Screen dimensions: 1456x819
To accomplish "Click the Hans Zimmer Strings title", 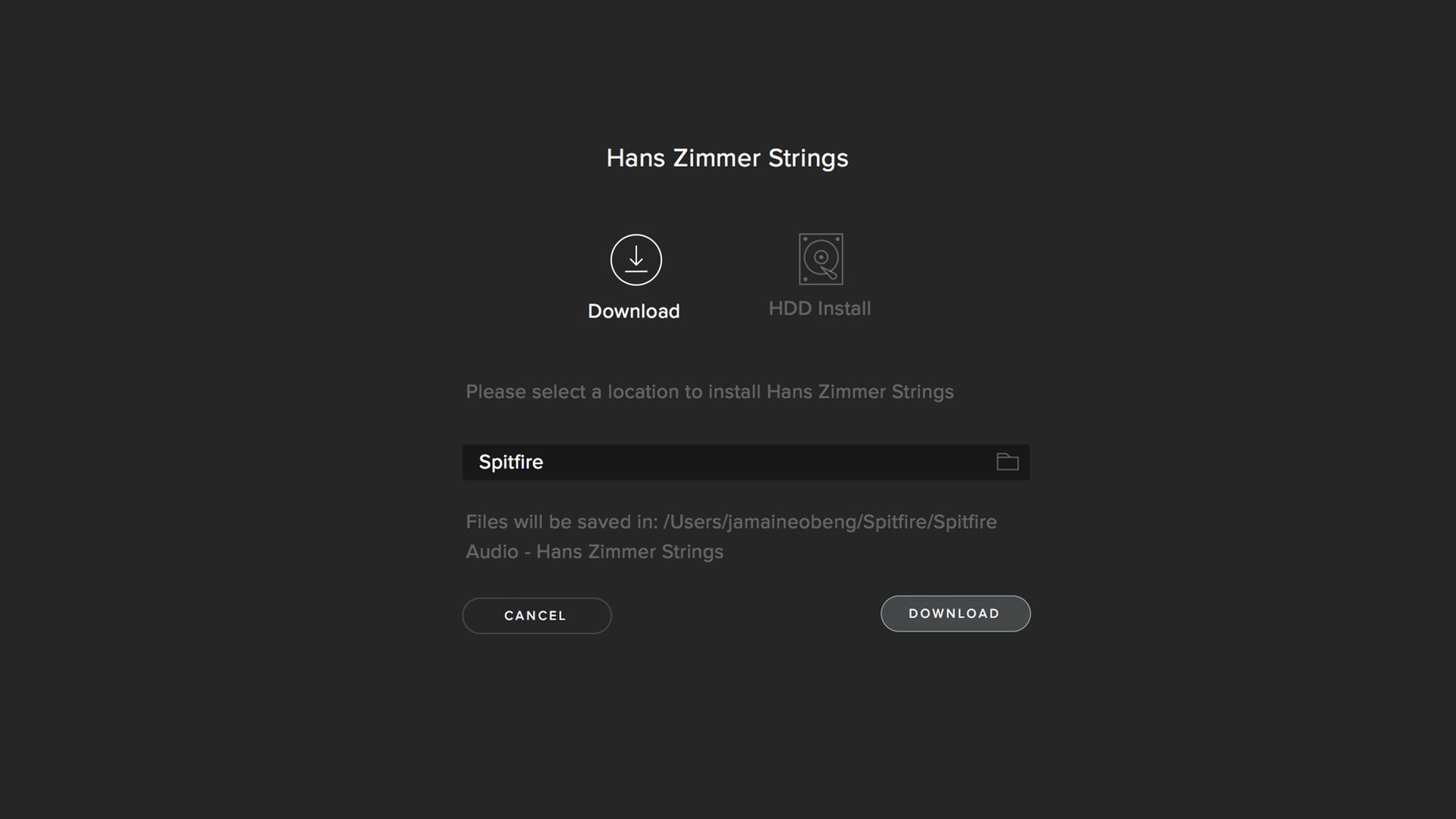I will click(x=727, y=158).
